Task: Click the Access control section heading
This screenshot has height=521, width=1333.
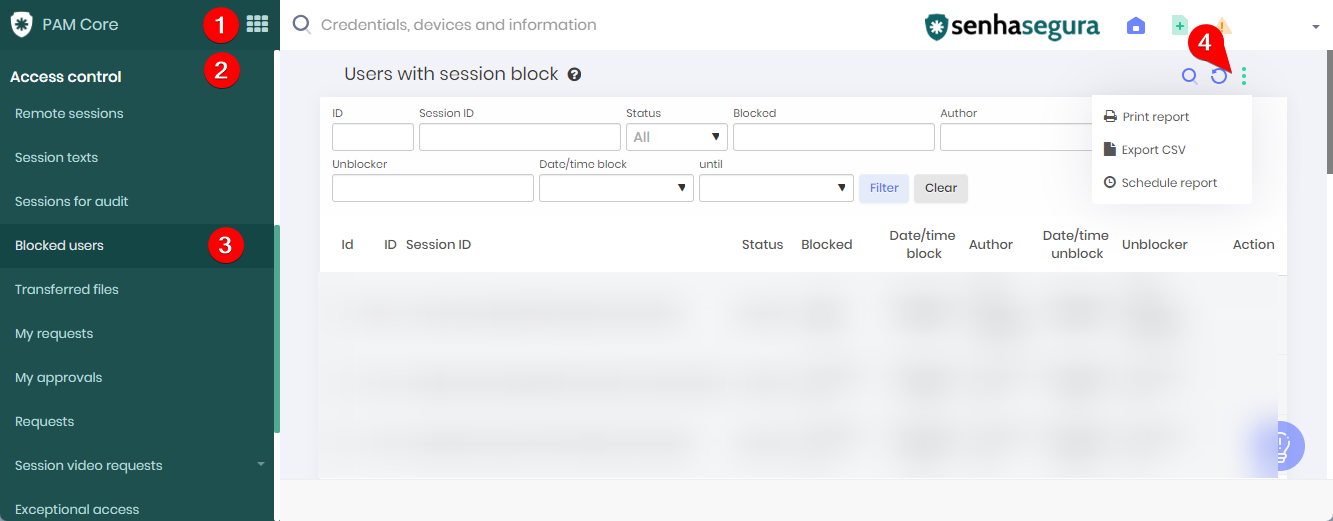Action: coord(66,76)
